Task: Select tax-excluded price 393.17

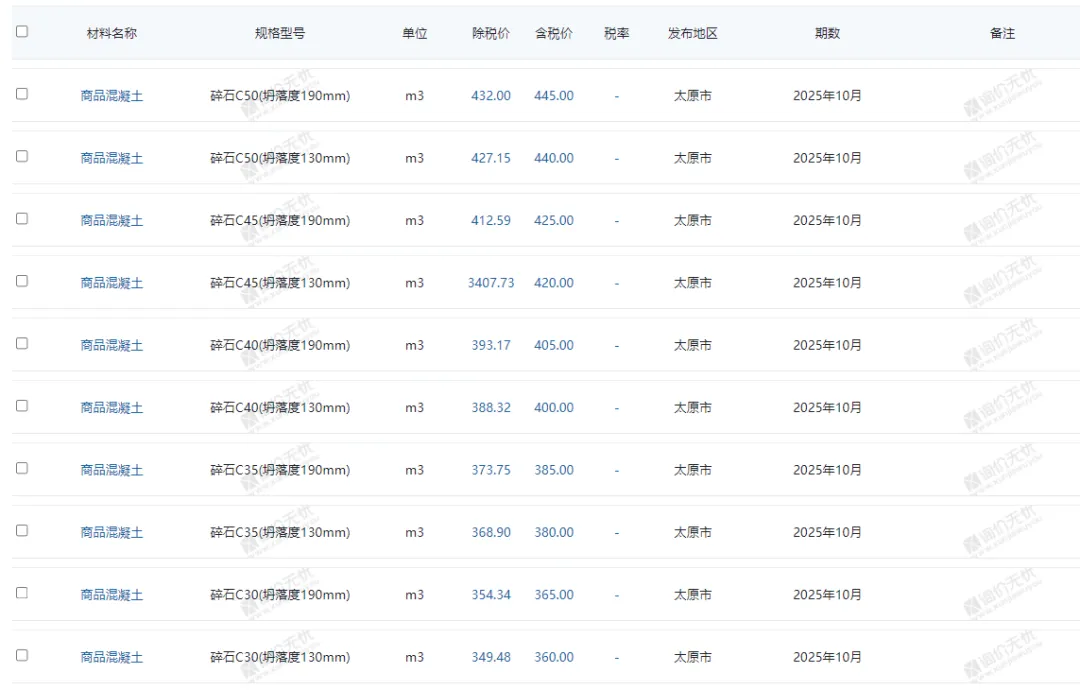Action: click(491, 345)
